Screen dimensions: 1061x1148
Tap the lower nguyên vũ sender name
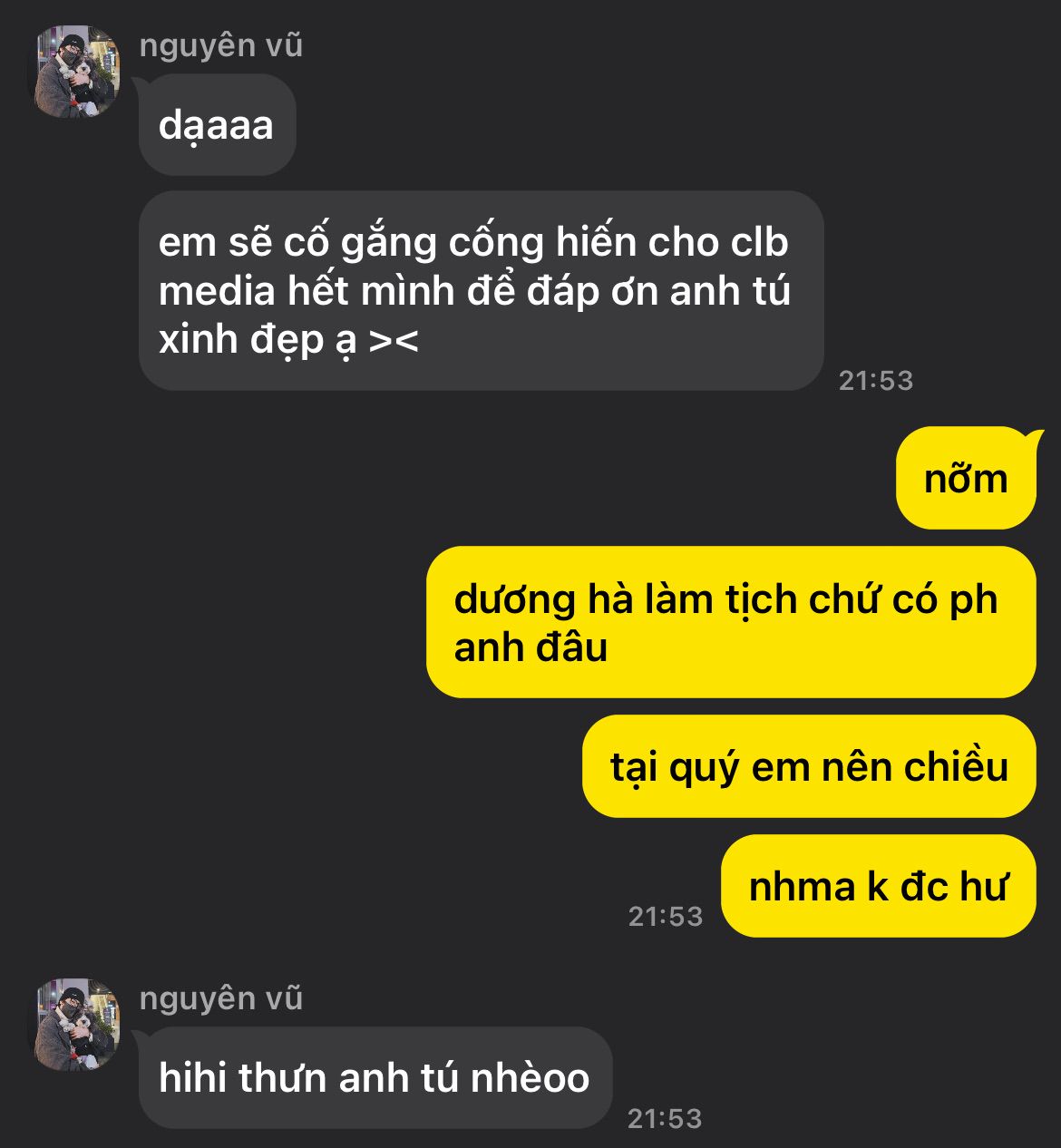(x=221, y=998)
